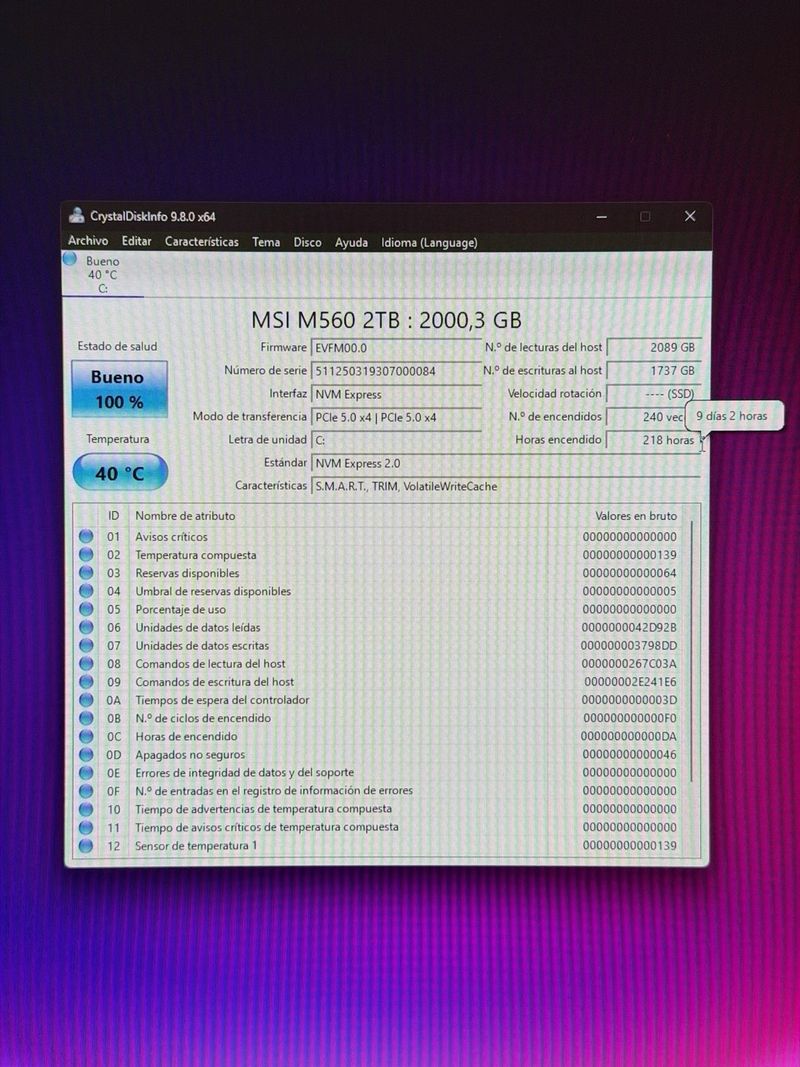
Task: Click the transfer mode field PCIe 5.0 x4
Action: pos(396,417)
